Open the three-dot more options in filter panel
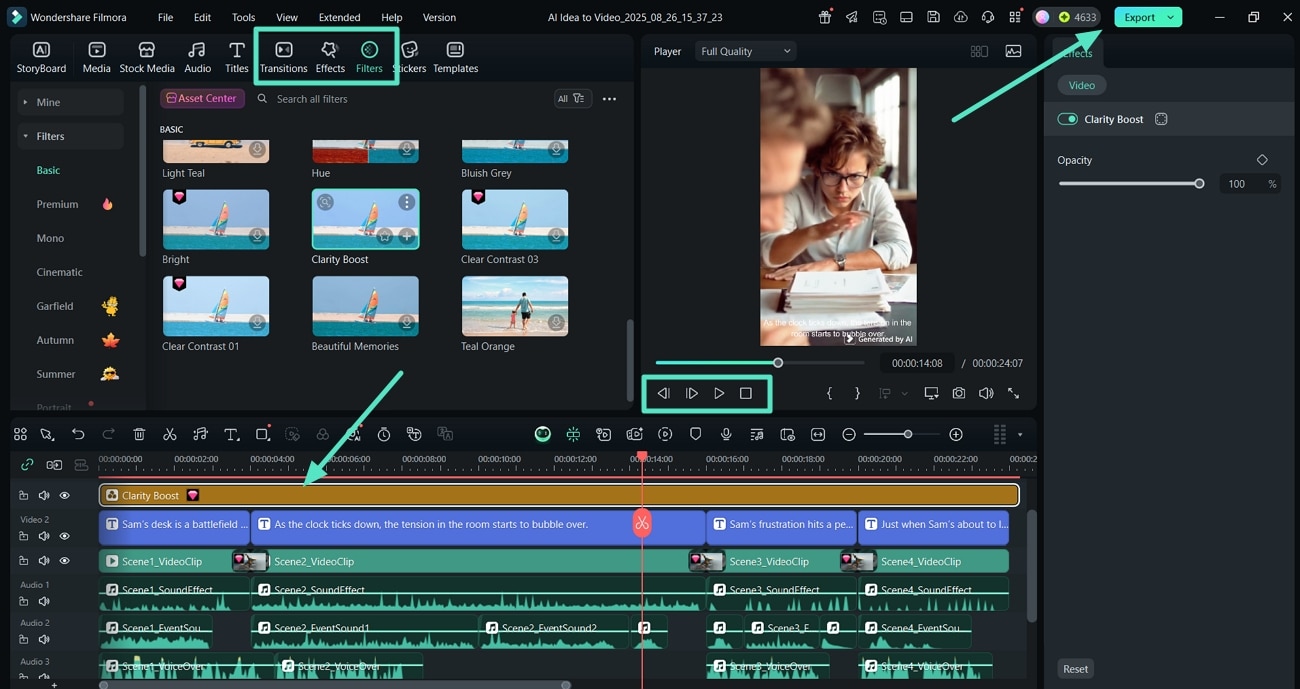The image size is (1300, 689). 609,99
